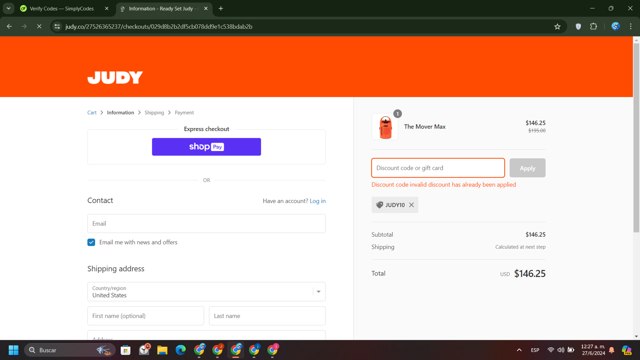Click the Log in link

point(318,201)
